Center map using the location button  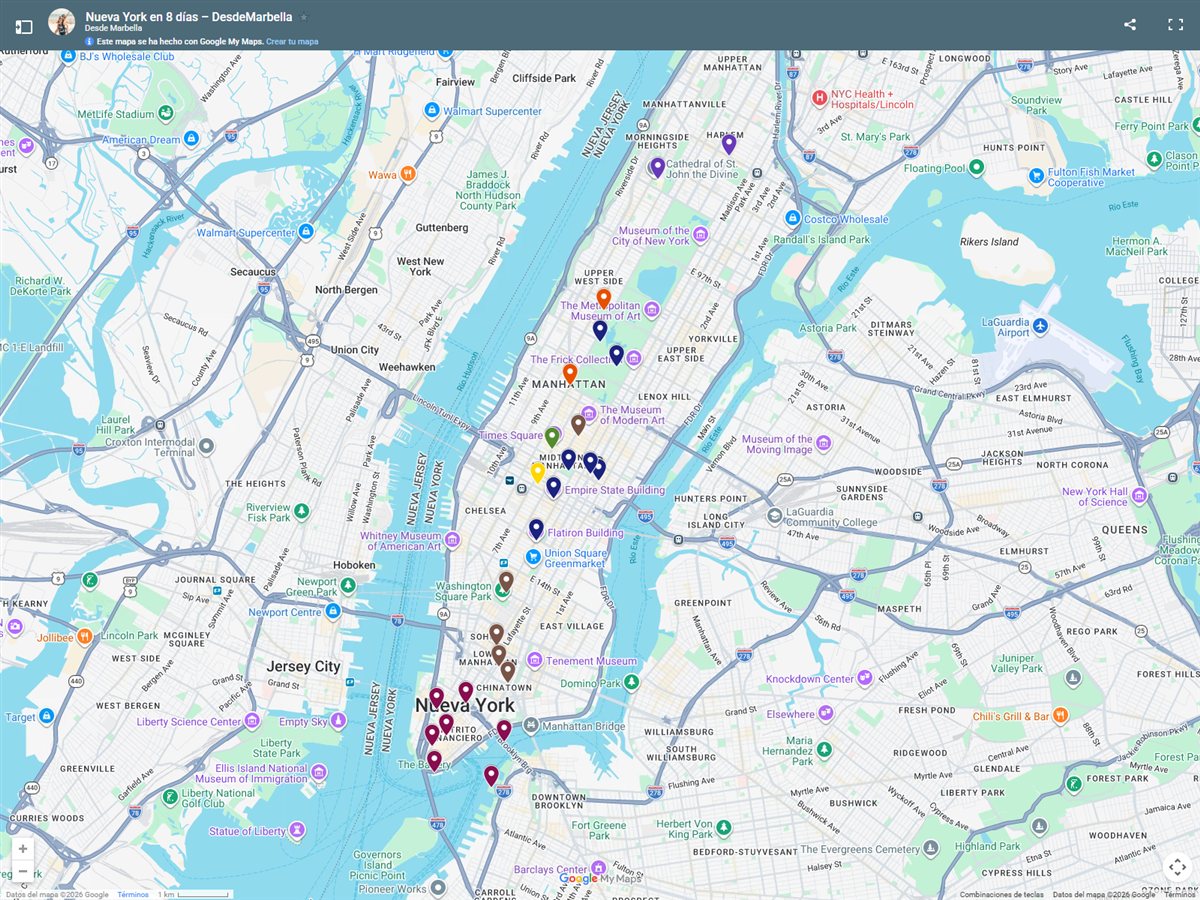tap(1177, 867)
